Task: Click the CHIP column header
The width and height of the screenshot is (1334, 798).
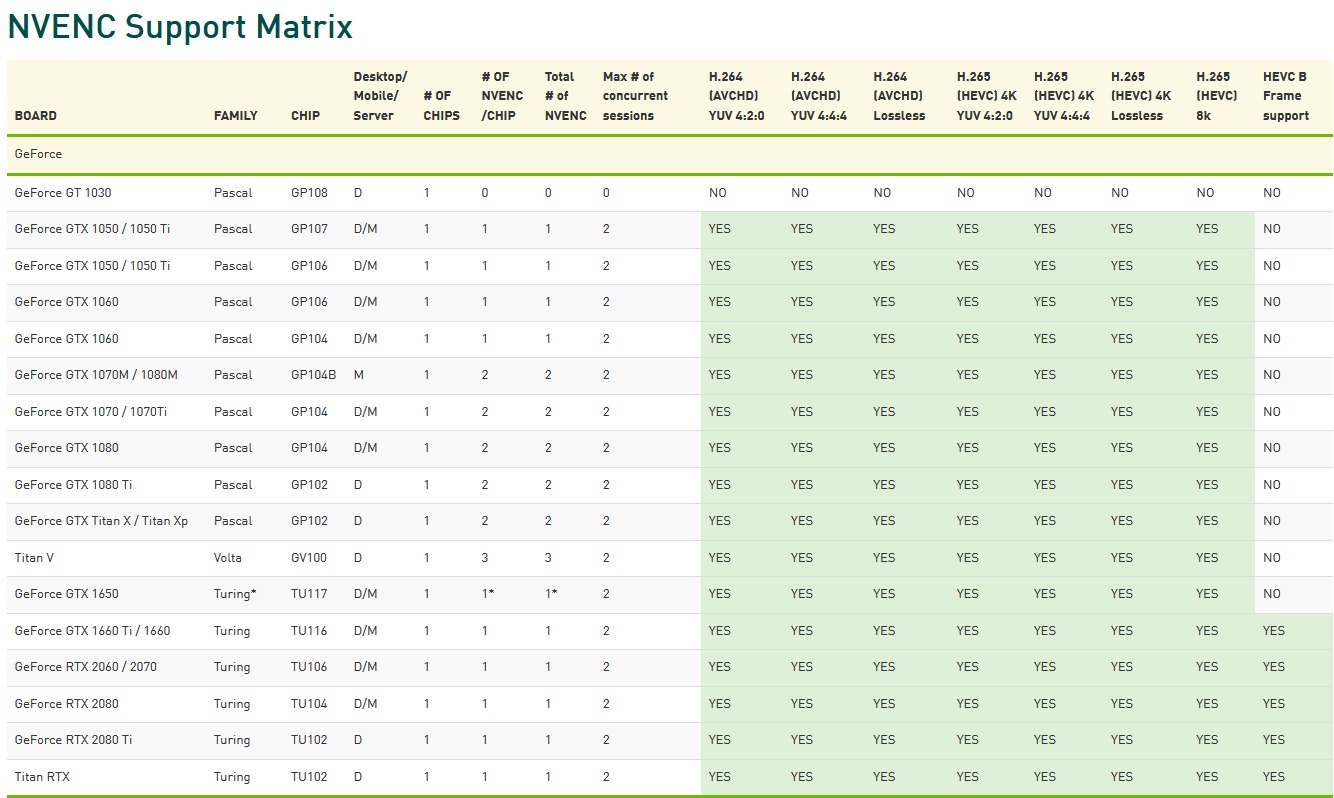Action: pyautogui.click(x=306, y=116)
